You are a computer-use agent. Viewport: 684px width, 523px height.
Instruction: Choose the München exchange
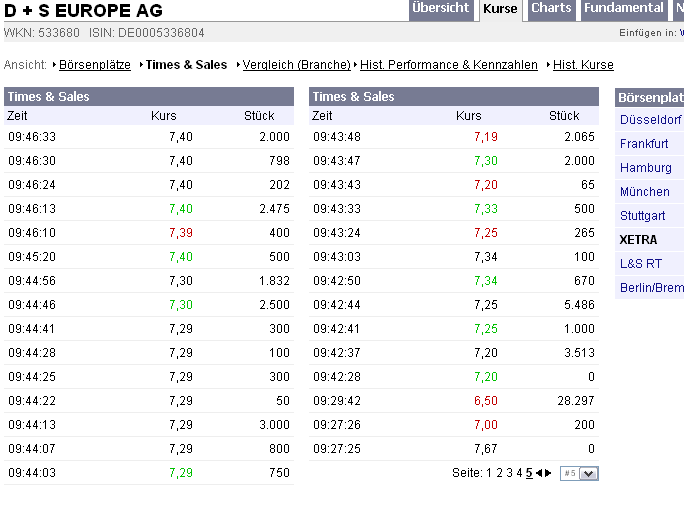[644, 192]
